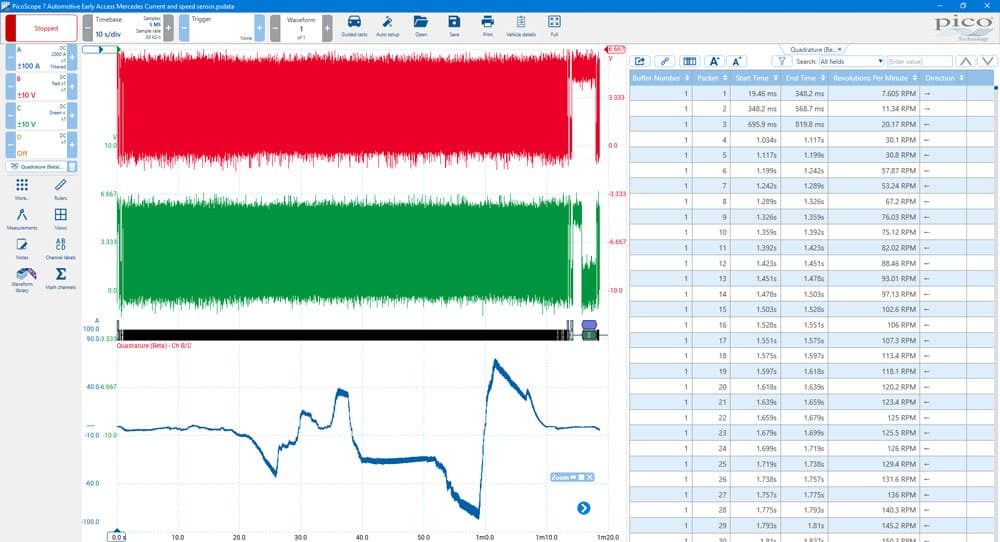Save the waveform data
1000x542 pixels.
(454, 26)
